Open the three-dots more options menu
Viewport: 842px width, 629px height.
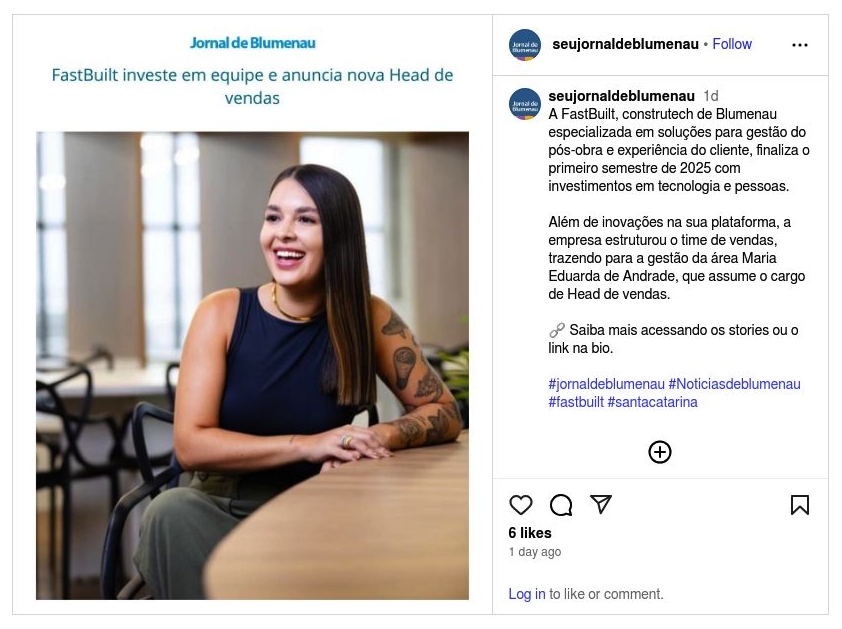(800, 45)
